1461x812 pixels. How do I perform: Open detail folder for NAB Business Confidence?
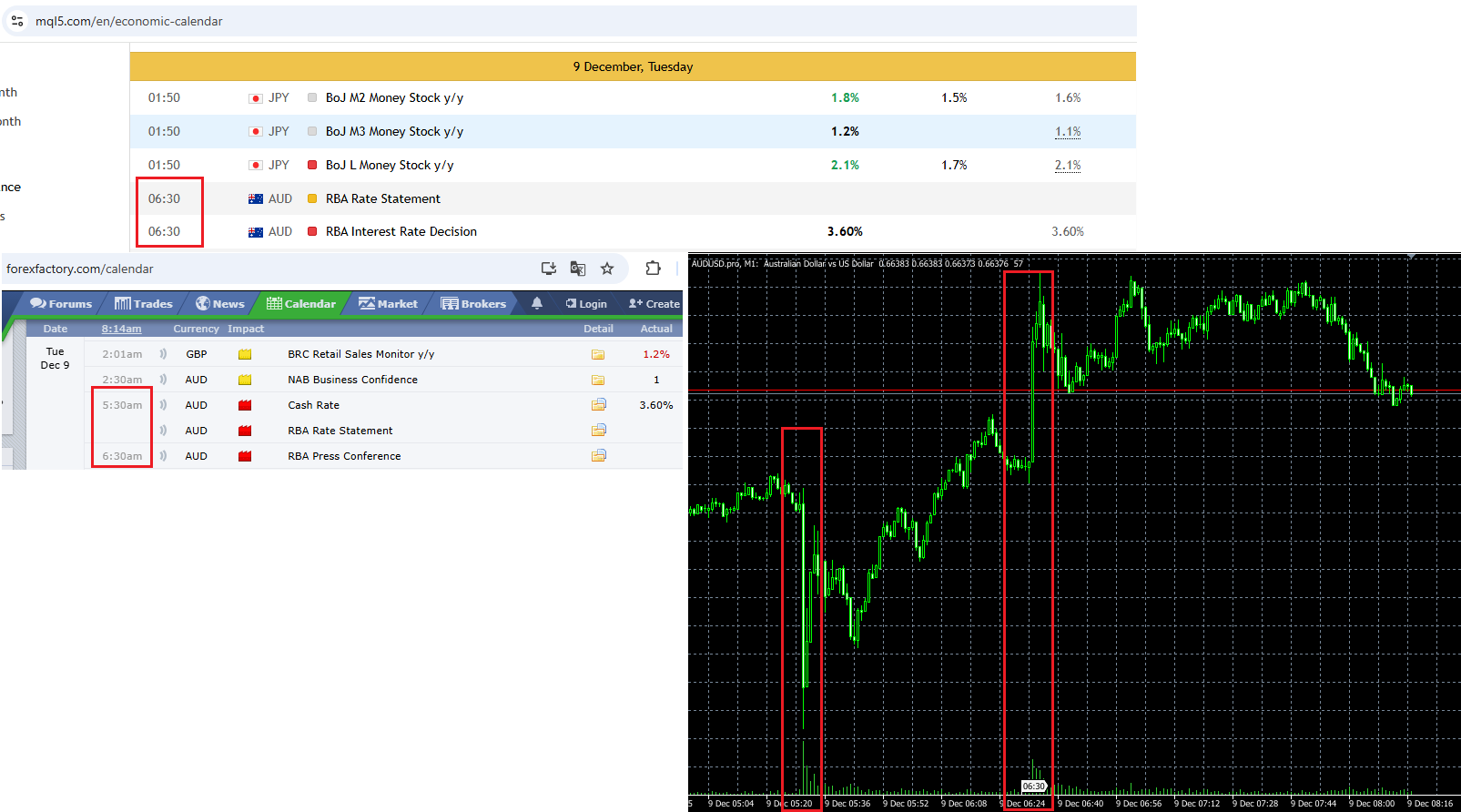tap(598, 380)
